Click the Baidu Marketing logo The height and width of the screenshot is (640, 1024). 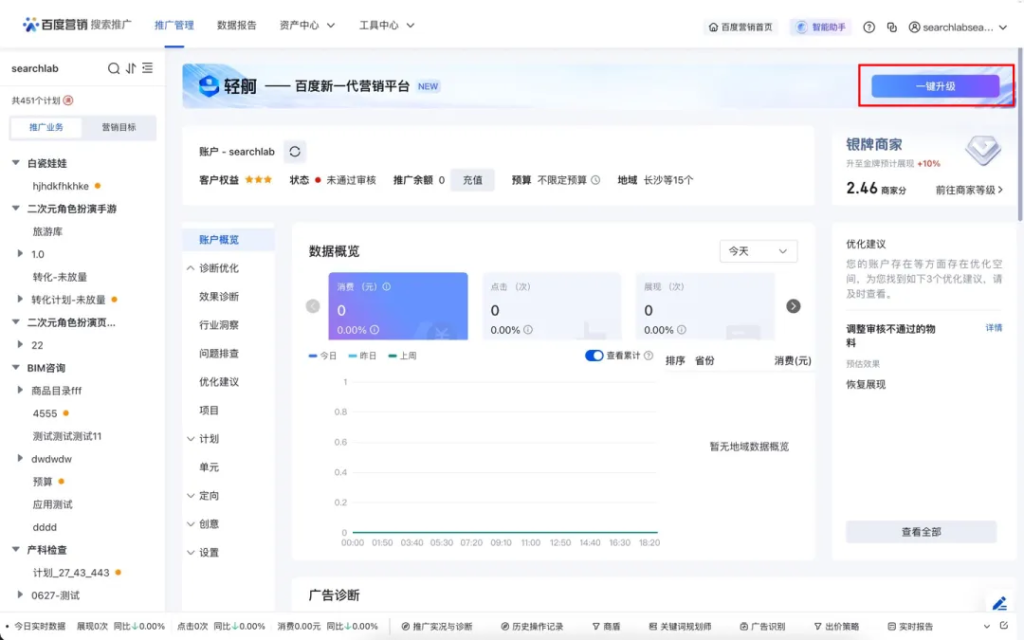point(77,25)
